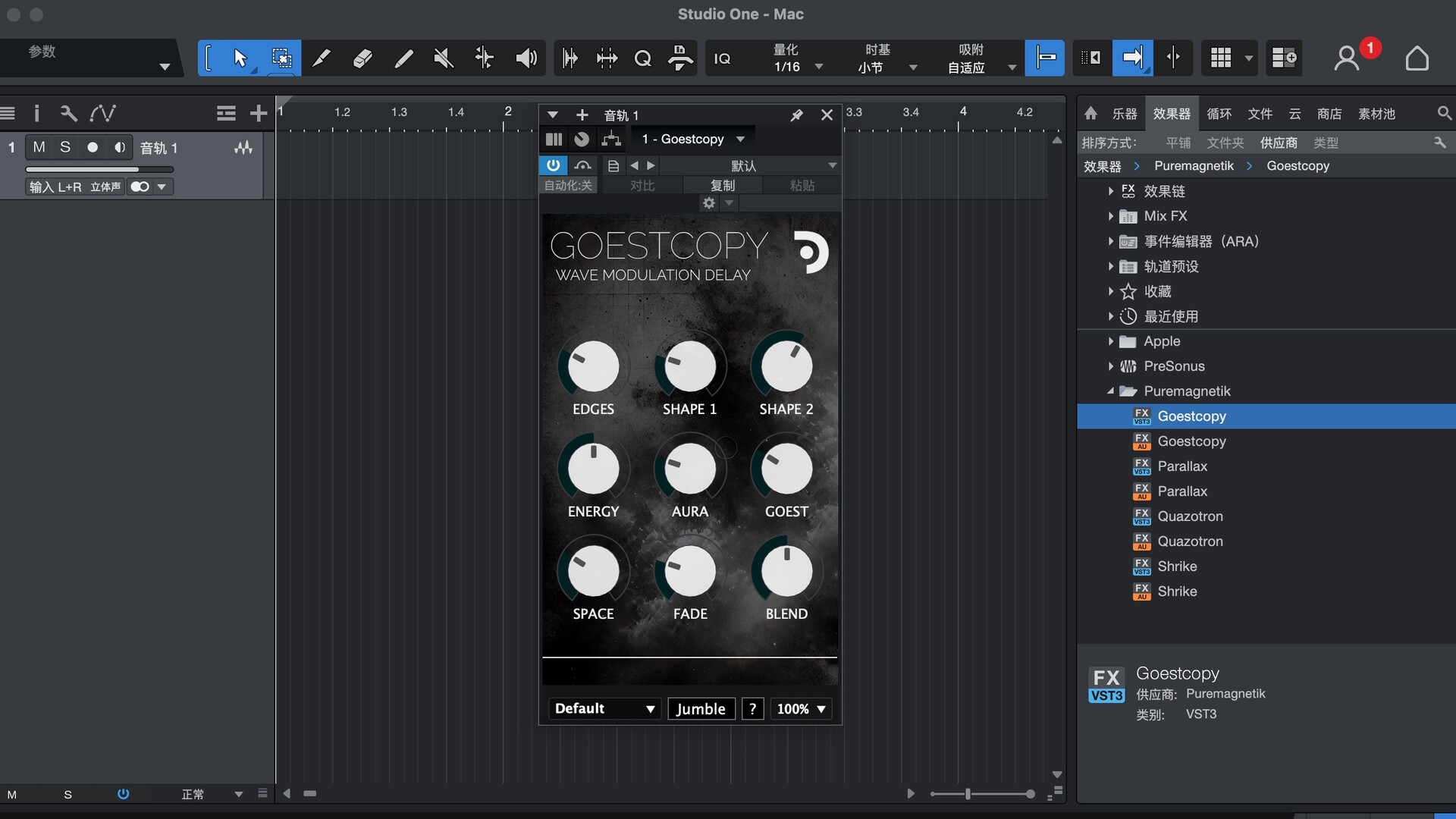Sort browser by 平铺
1456x819 pixels.
(x=1178, y=143)
